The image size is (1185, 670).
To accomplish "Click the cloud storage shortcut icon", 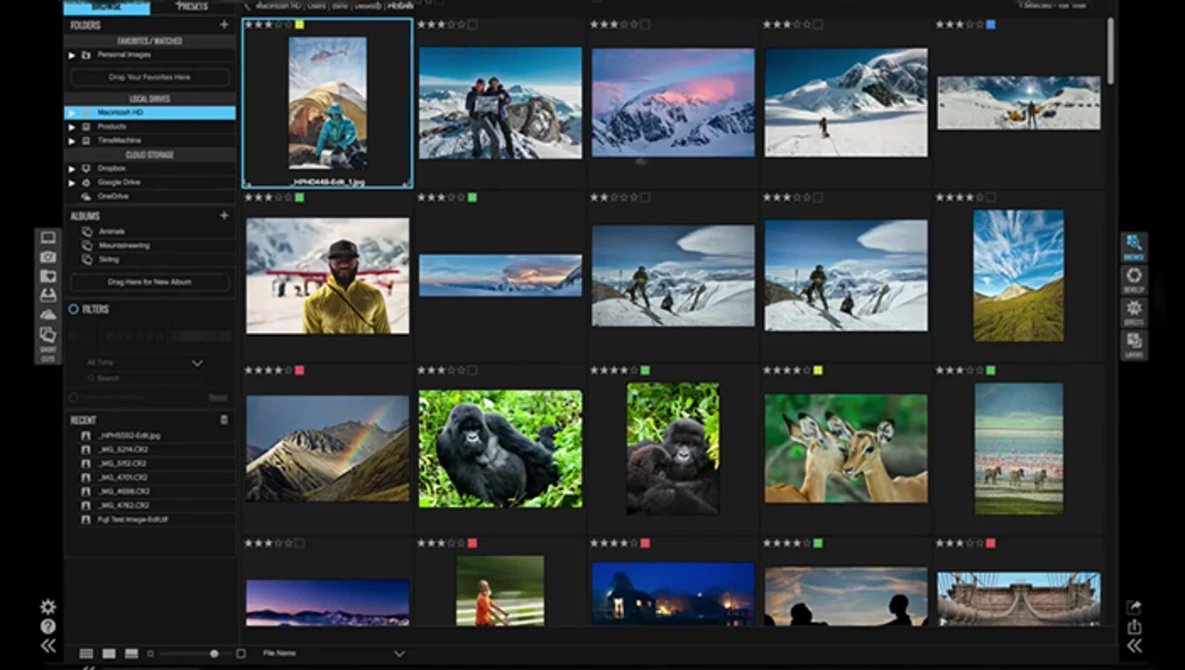I will click(x=48, y=314).
